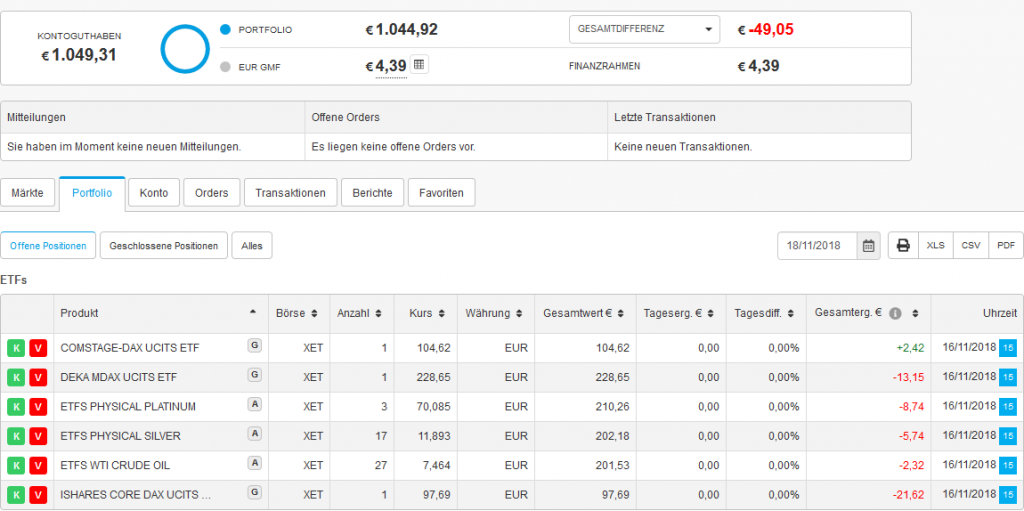Export the portfolio as PDF

pyautogui.click(x=1006, y=245)
